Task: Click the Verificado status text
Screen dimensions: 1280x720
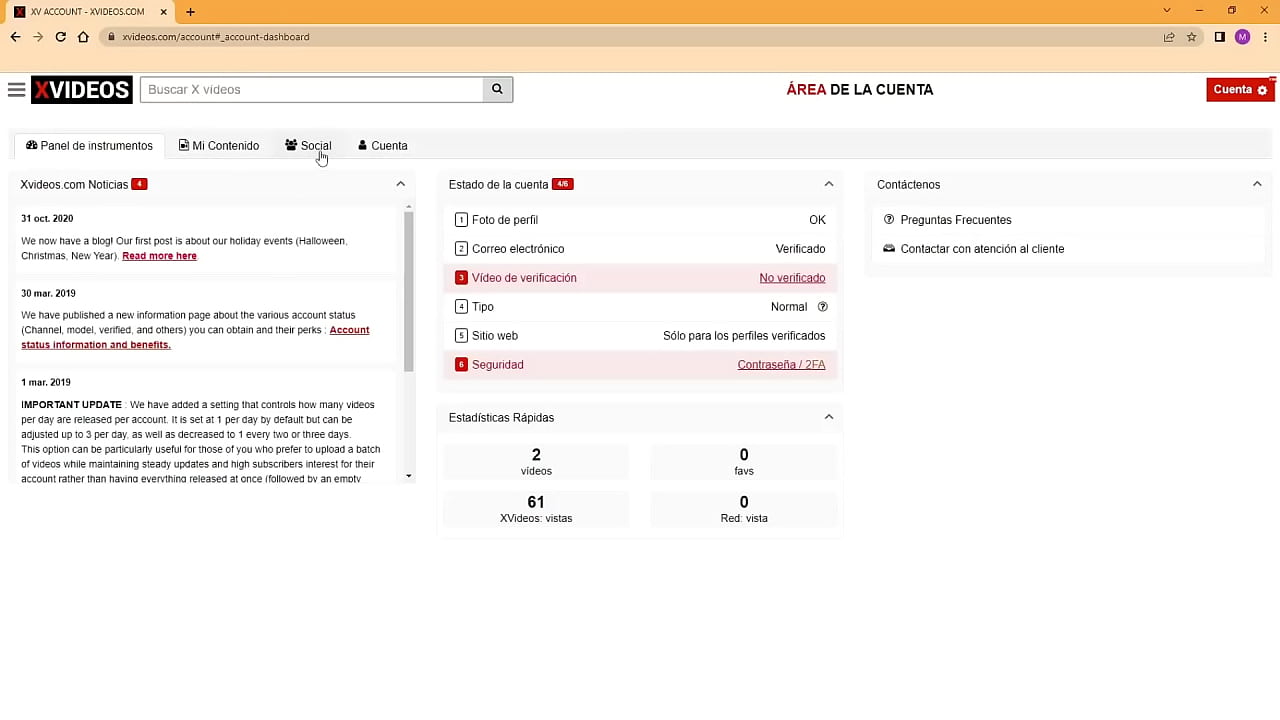Action: (x=801, y=249)
